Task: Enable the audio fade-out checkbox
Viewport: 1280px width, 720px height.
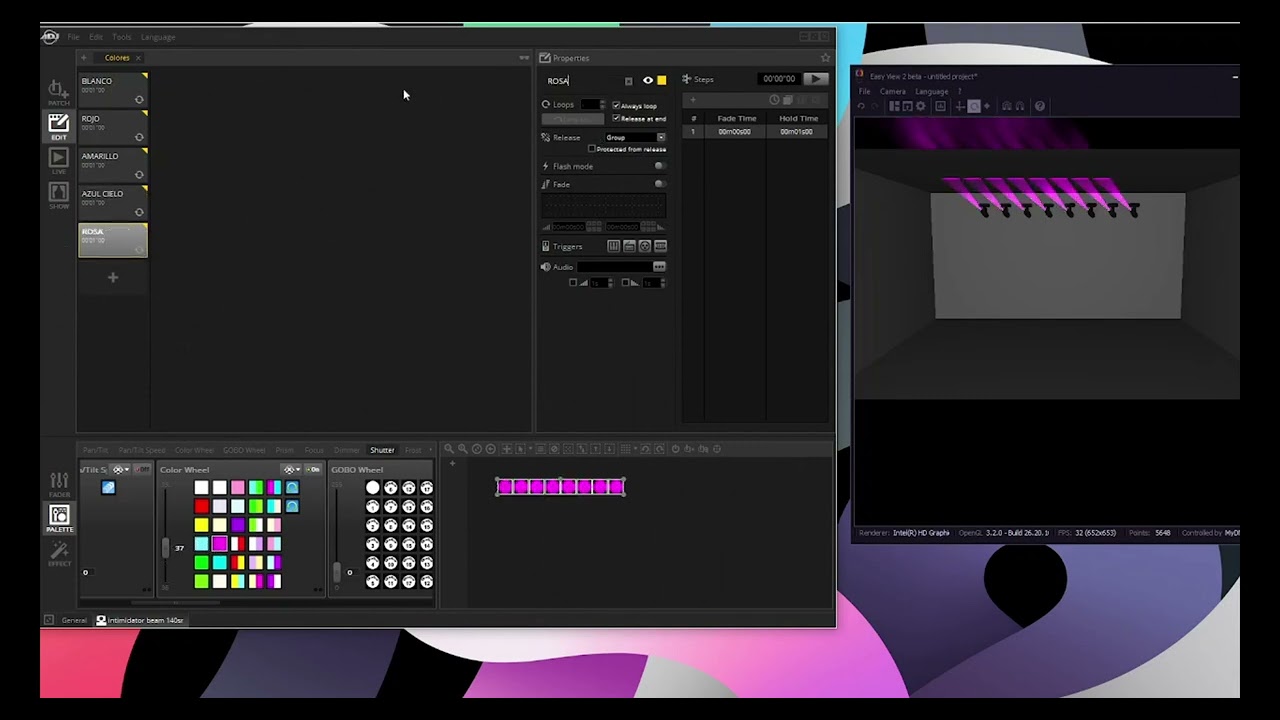Action: click(625, 283)
